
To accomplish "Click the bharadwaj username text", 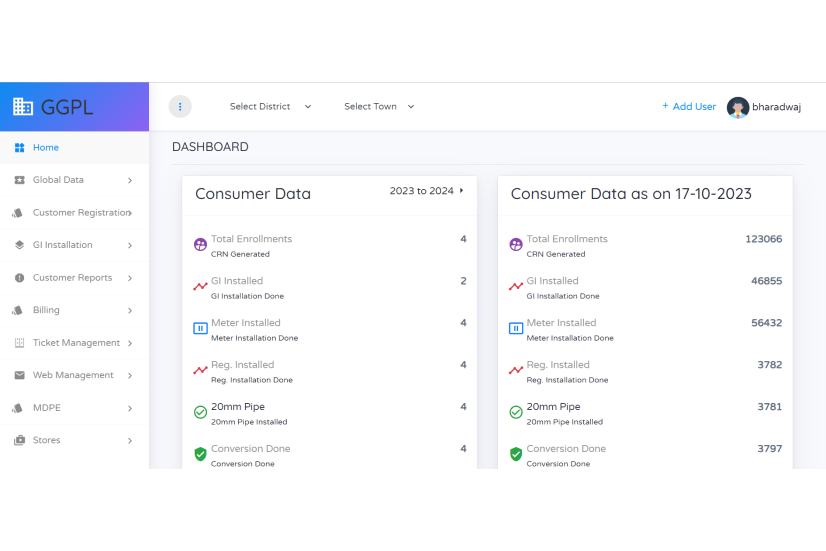I will click(776, 107).
